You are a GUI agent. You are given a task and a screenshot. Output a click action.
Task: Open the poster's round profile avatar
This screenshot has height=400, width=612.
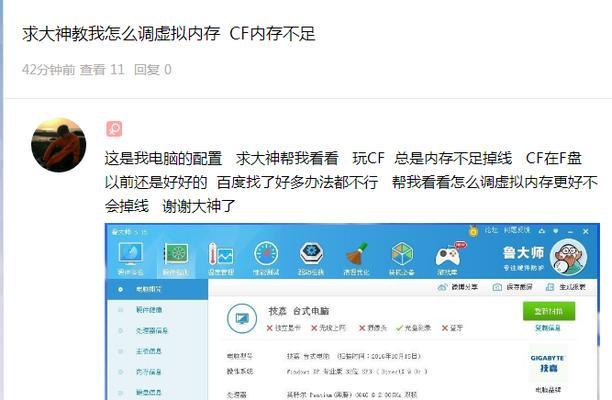[x=59, y=145]
